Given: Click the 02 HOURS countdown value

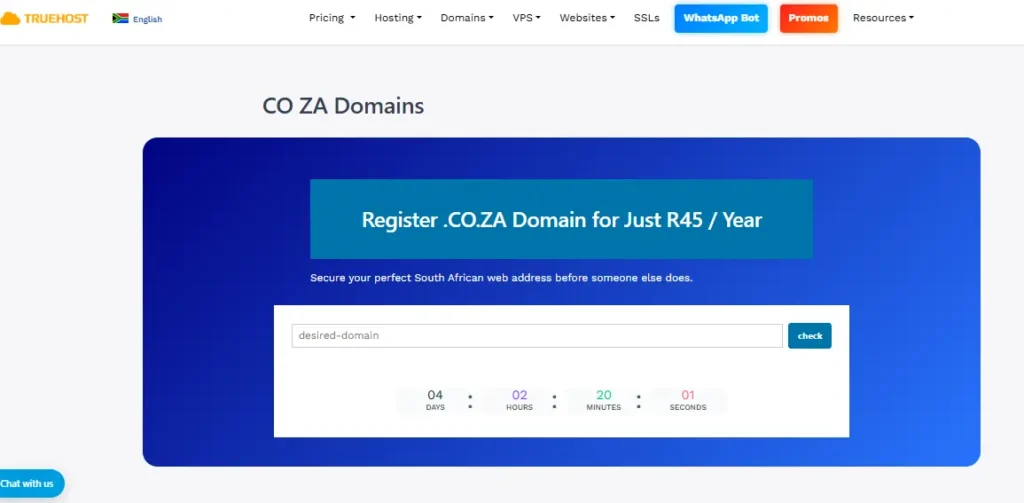Looking at the screenshot, I should pyautogui.click(x=519, y=400).
